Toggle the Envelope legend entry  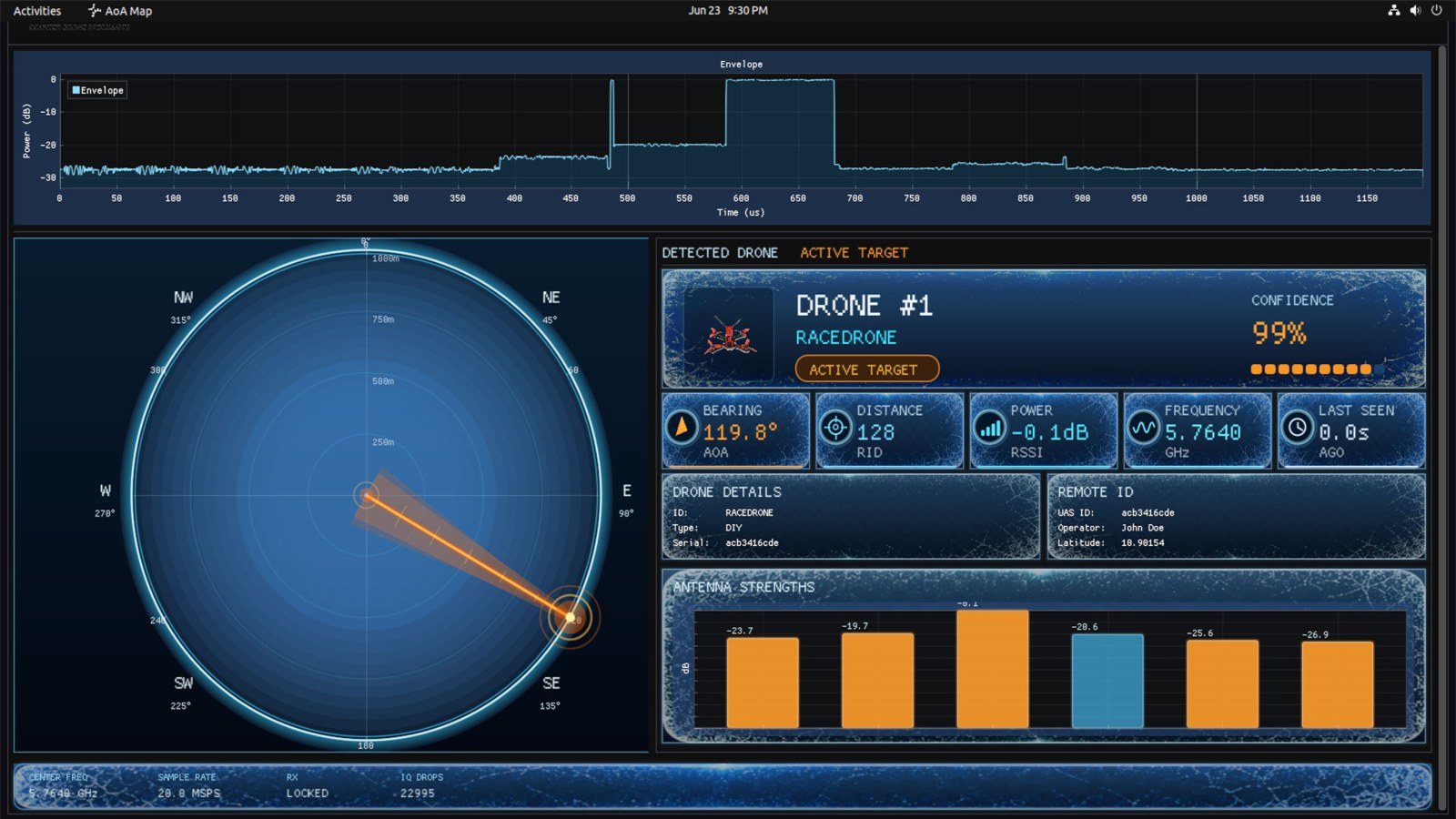pos(98,90)
